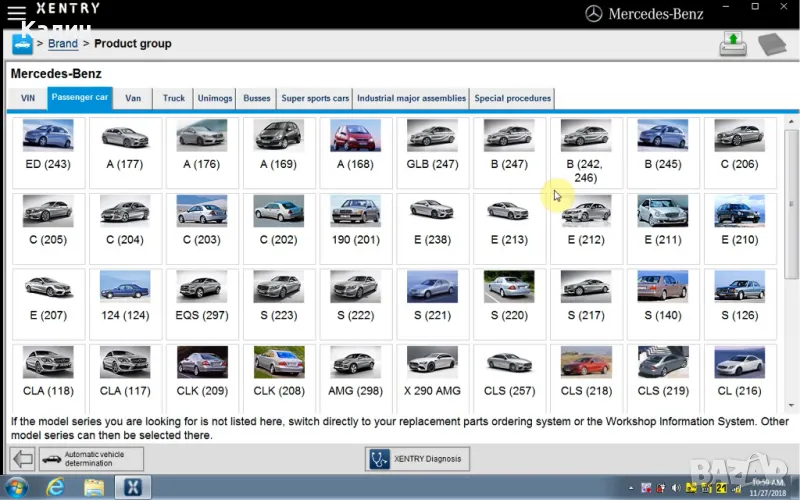Open XENTRY Diagnosis

[x=417, y=459]
